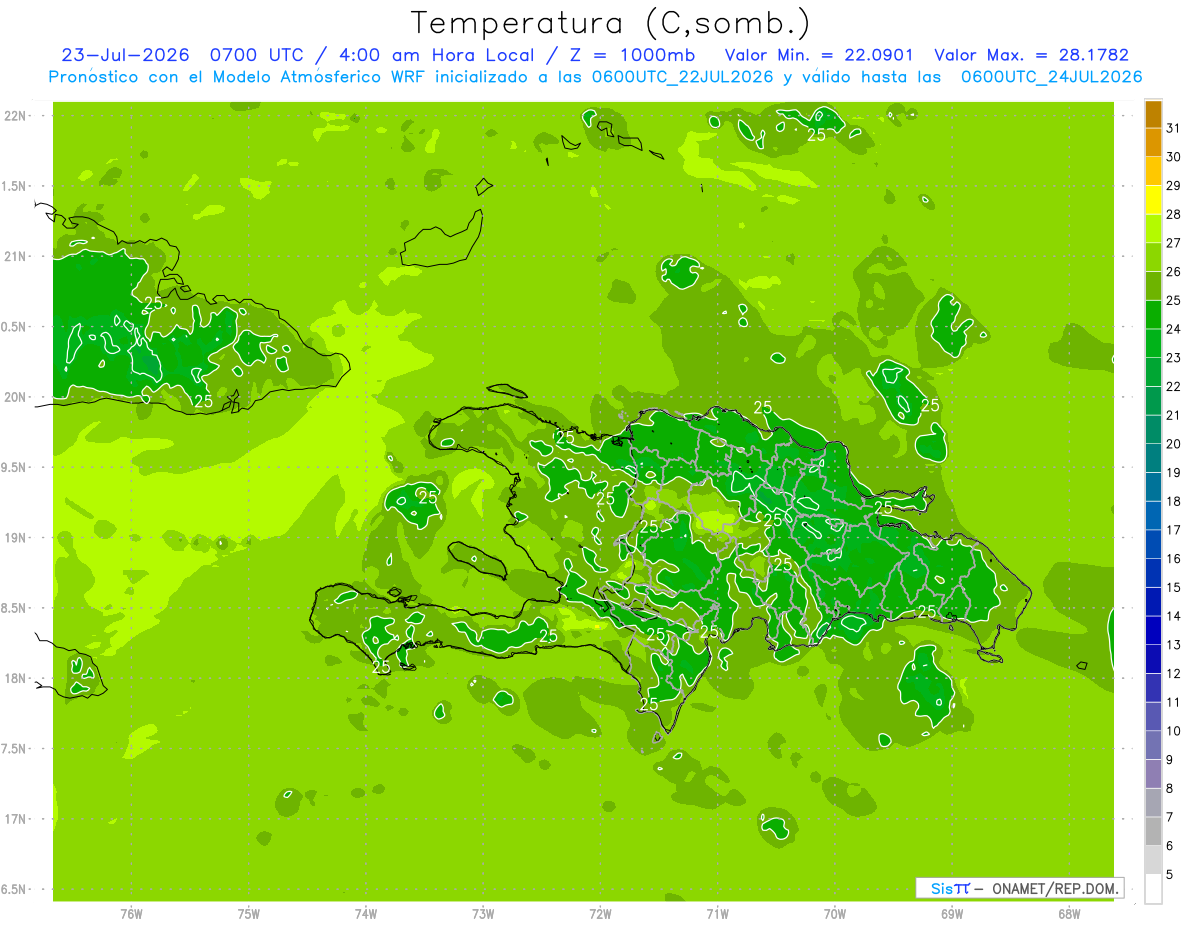This screenshot has height=927, width=1200.
Task: Click the '0600UTC_22JUL2026' initialization time
Action: pos(682,77)
